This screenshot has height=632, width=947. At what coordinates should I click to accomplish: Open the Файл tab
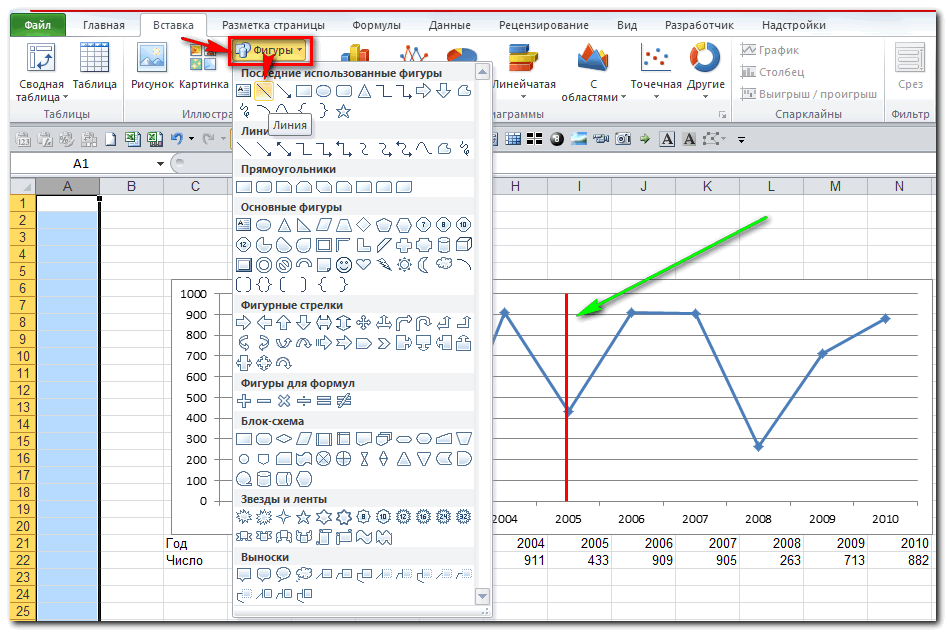click(37, 25)
